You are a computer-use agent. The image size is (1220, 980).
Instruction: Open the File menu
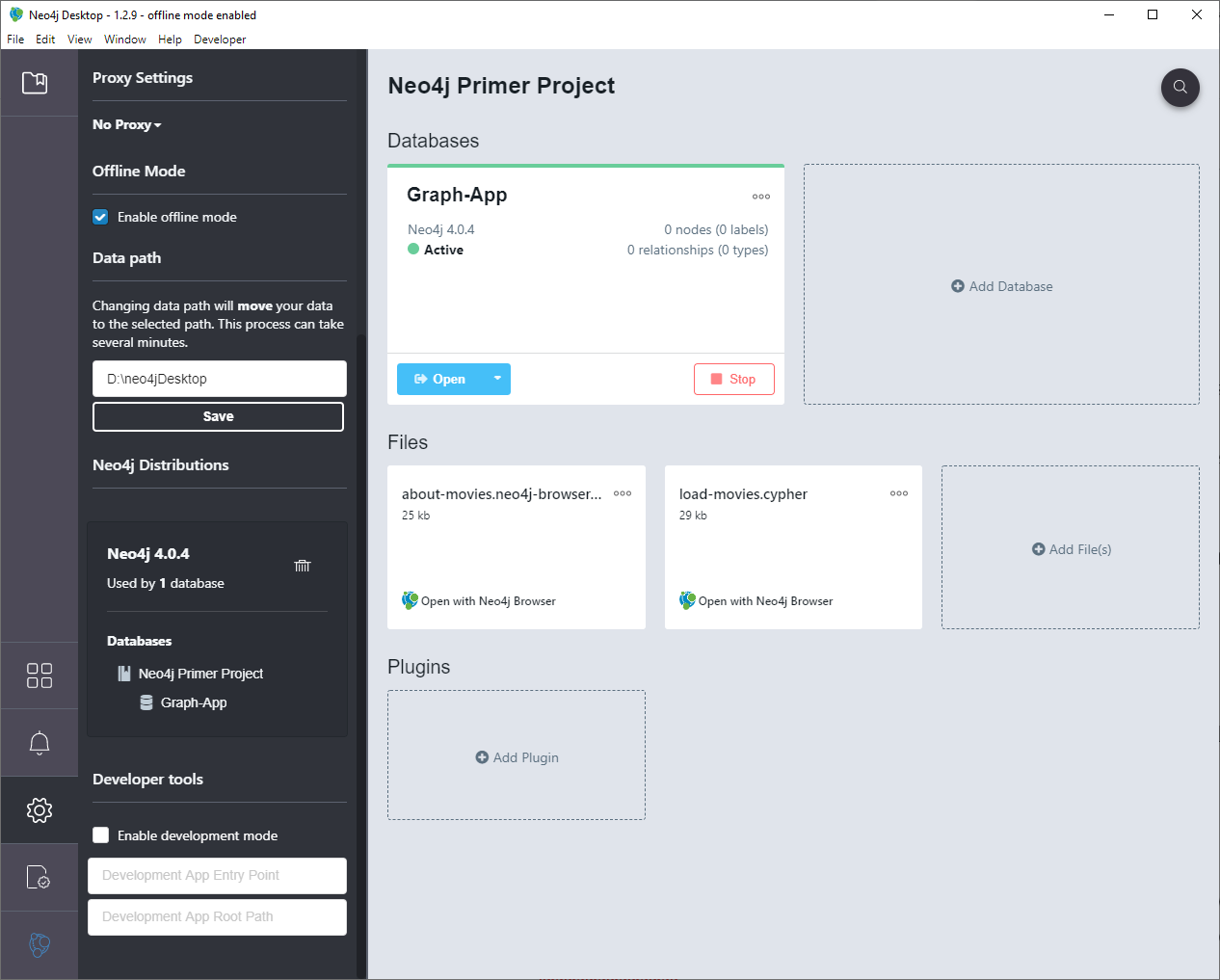15,40
